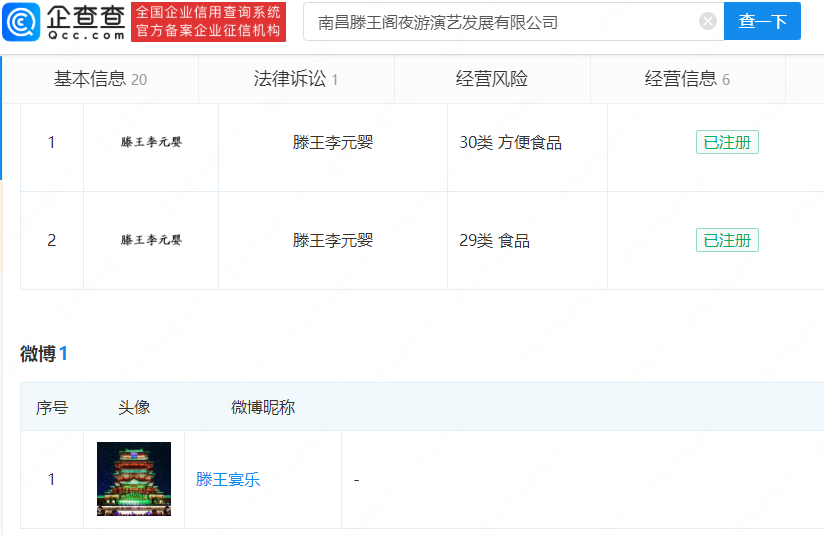Image resolution: width=824 pixels, height=535 pixels.
Task: Switch to the 法律诉讼 1 tab
Action: 296,79
